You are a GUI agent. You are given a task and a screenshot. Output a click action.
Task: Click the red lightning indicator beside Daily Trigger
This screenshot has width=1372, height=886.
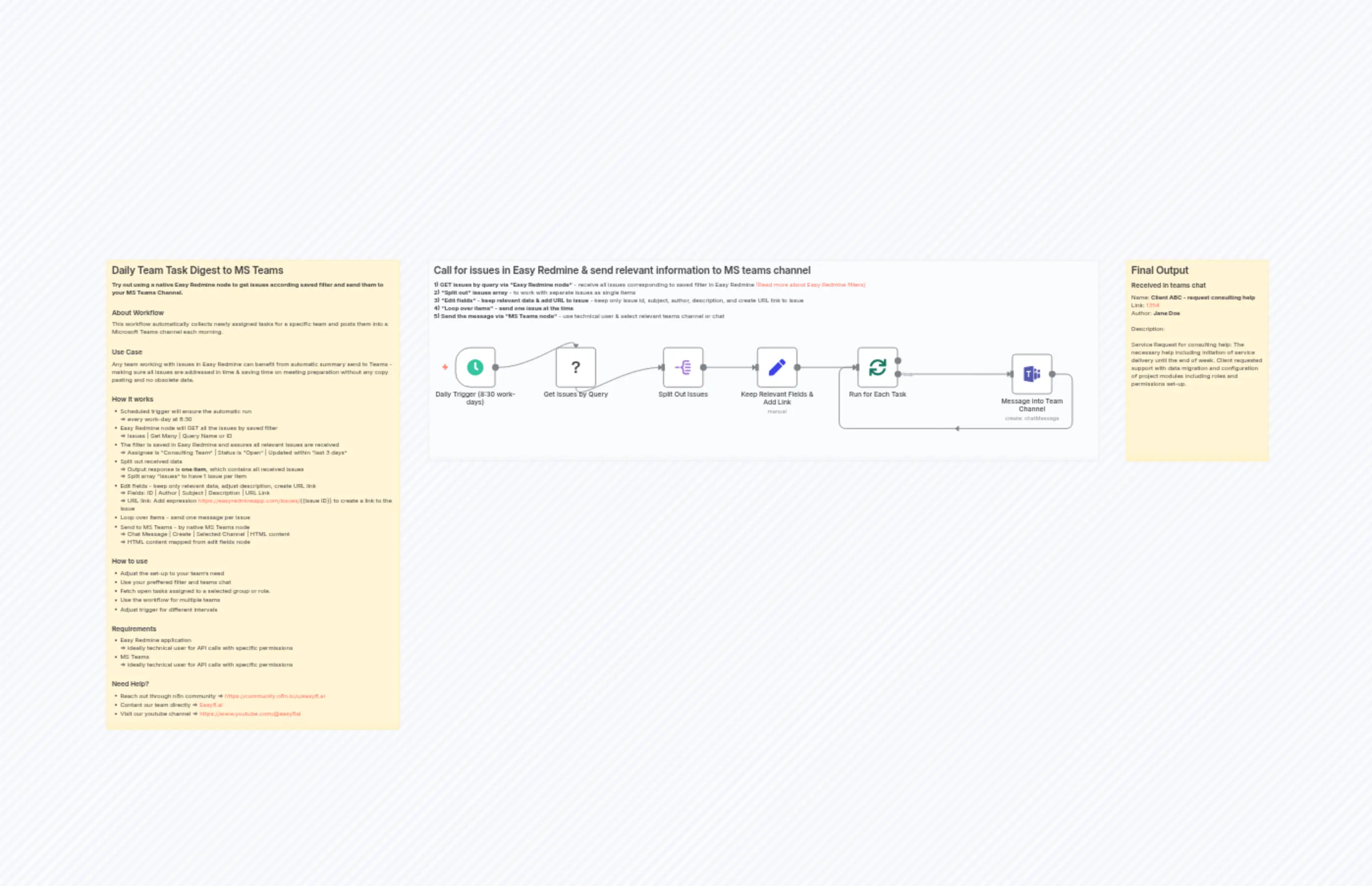[445, 367]
